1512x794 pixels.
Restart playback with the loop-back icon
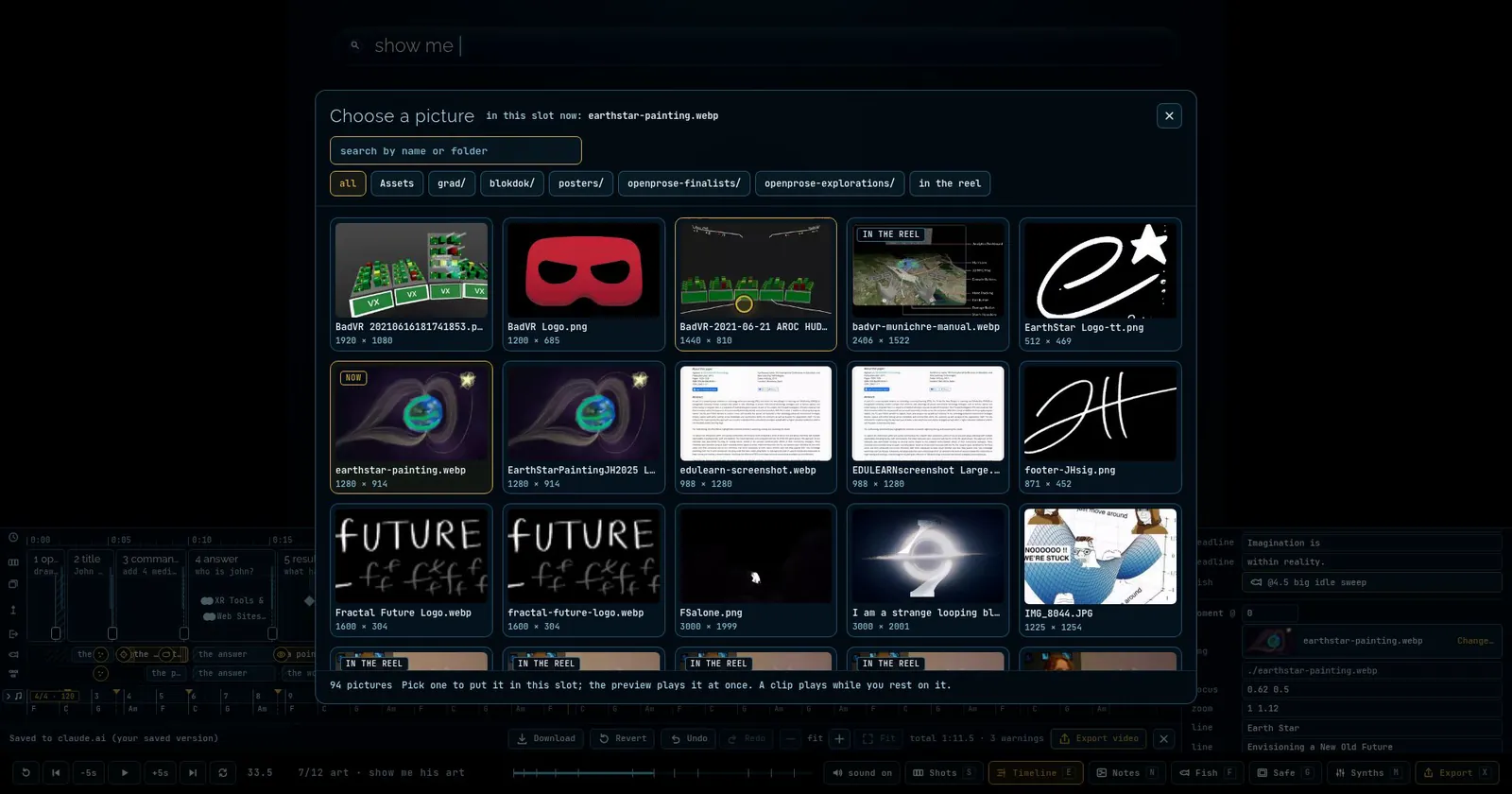click(26, 772)
